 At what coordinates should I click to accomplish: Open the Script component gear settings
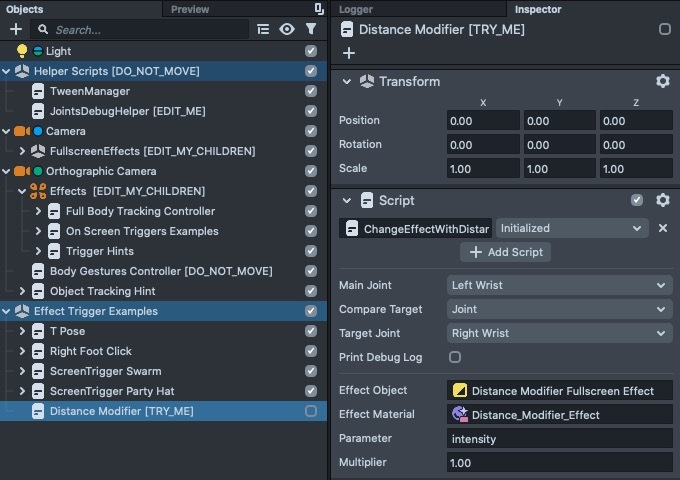click(x=662, y=200)
